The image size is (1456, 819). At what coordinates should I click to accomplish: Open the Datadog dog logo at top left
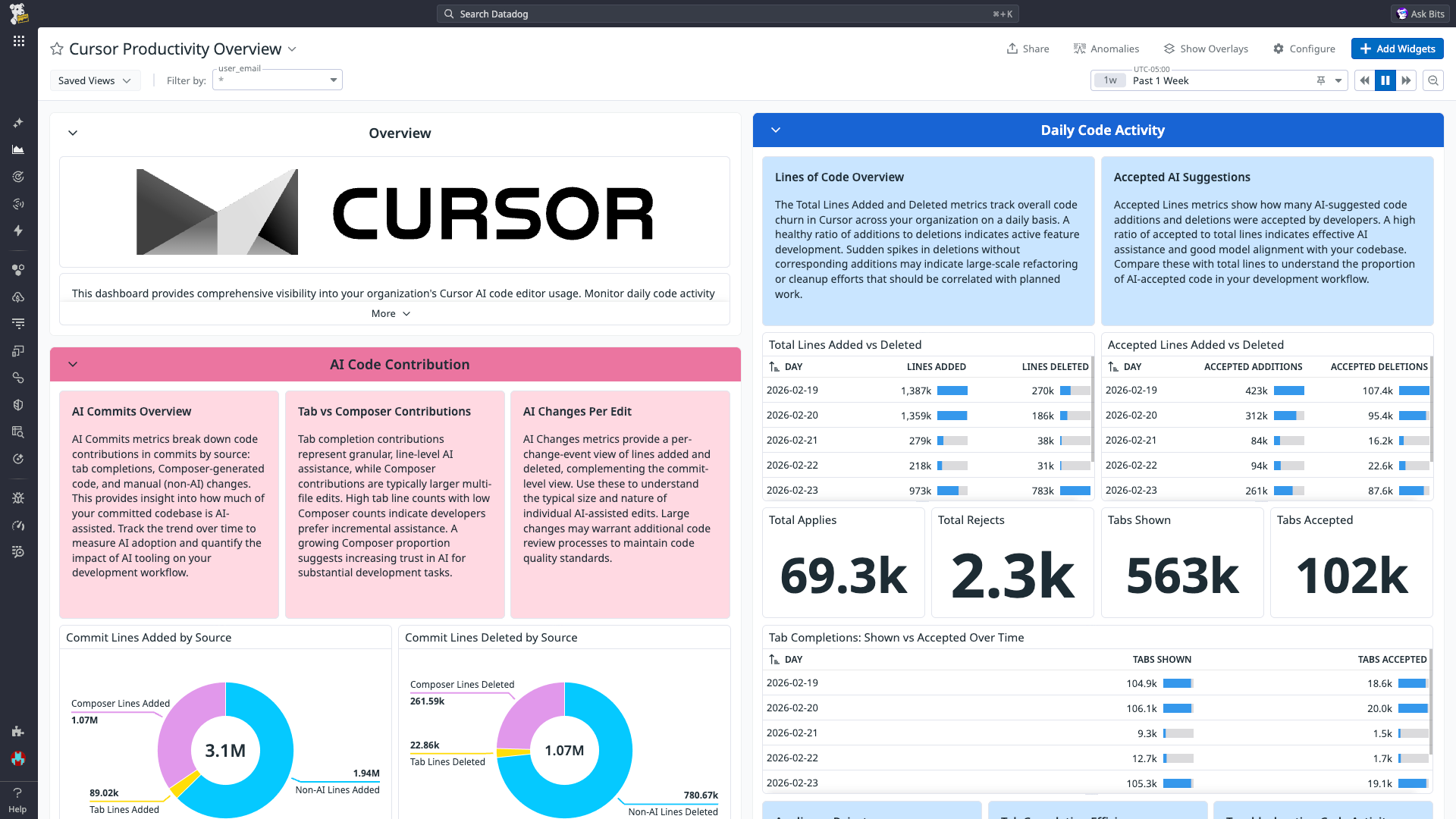tap(18, 12)
